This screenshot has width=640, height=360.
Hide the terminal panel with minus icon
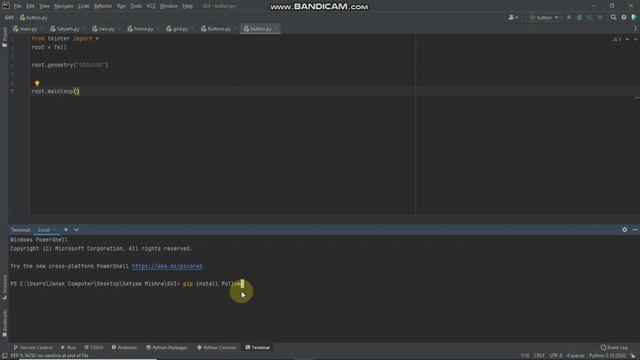[x=635, y=230]
